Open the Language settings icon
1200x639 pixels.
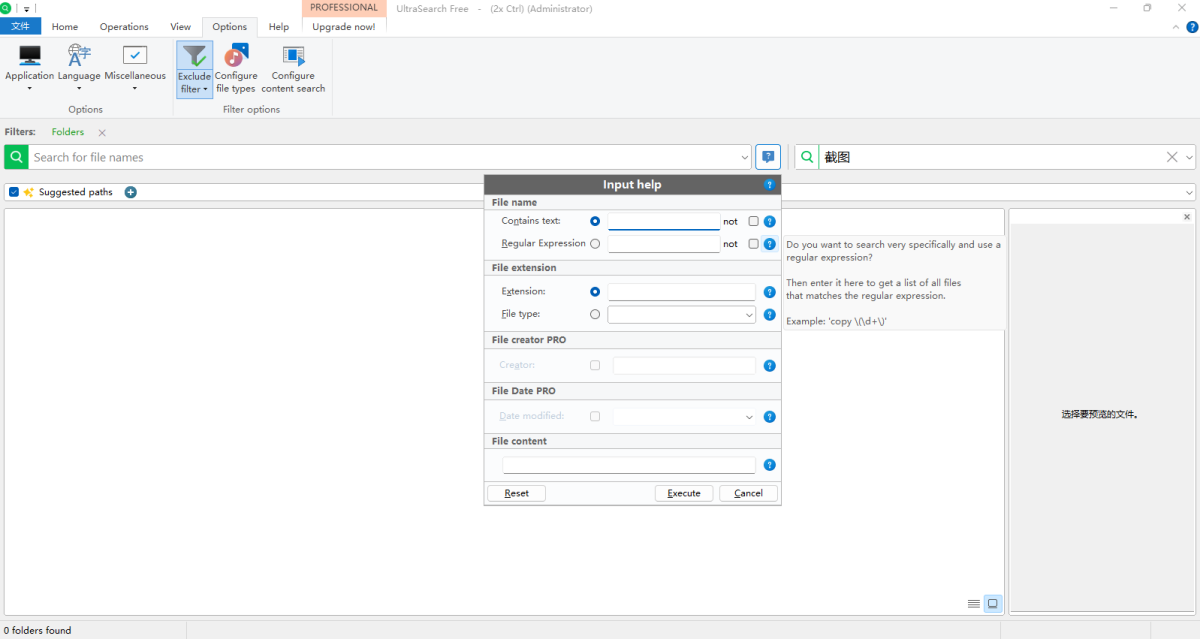[x=79, y=56]
